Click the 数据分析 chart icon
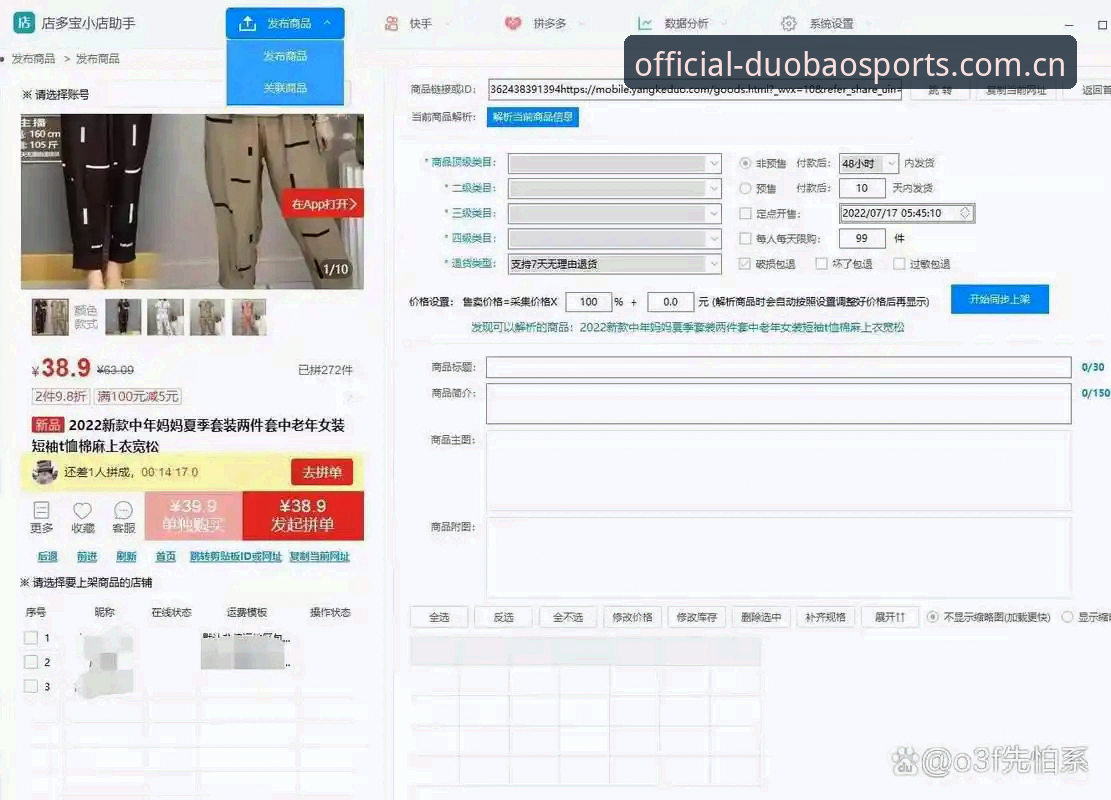The width and height of the screenshot is (1111, 800). point(645,23)
